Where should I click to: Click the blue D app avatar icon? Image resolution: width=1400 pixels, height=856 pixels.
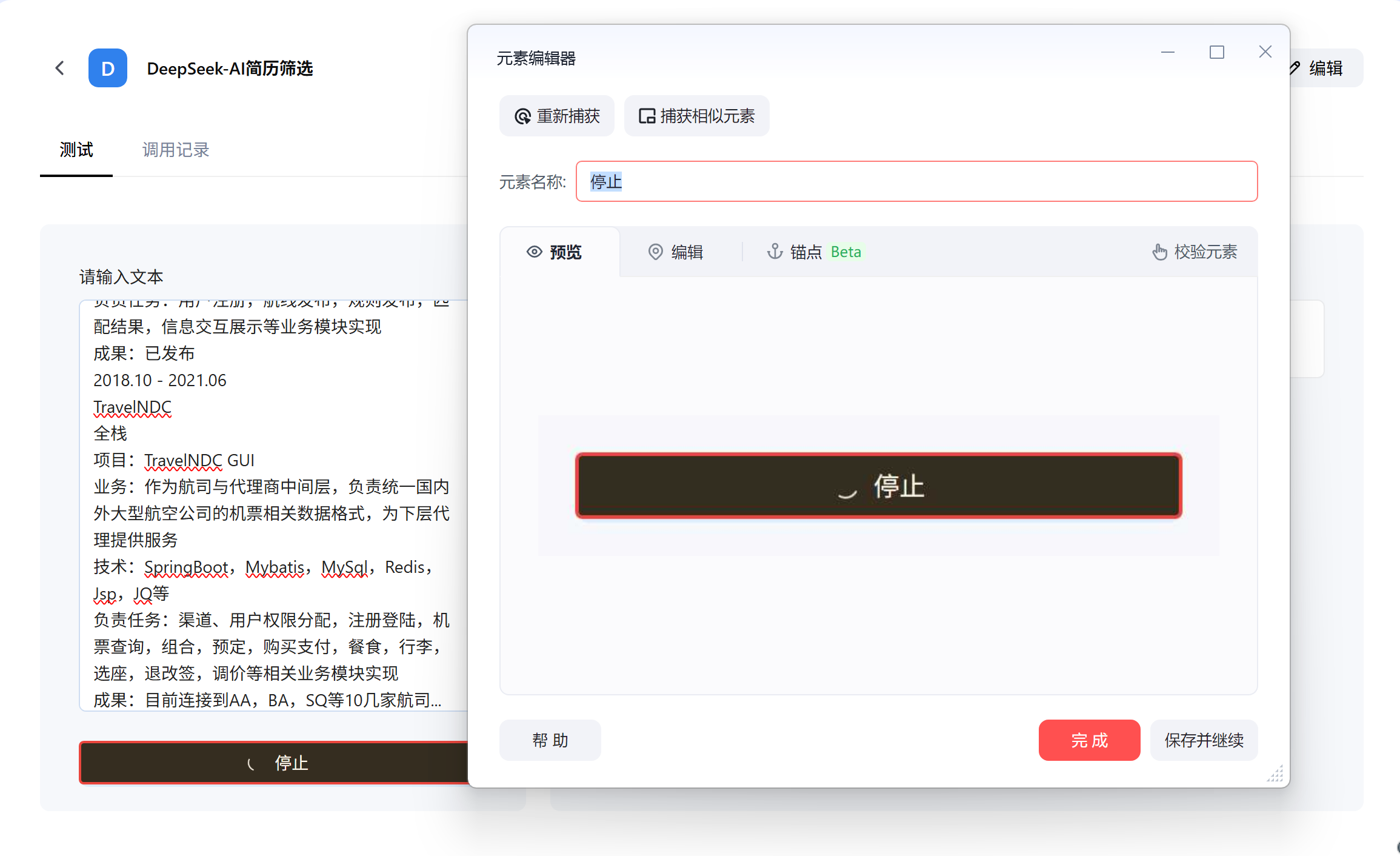tap(108, 68)
